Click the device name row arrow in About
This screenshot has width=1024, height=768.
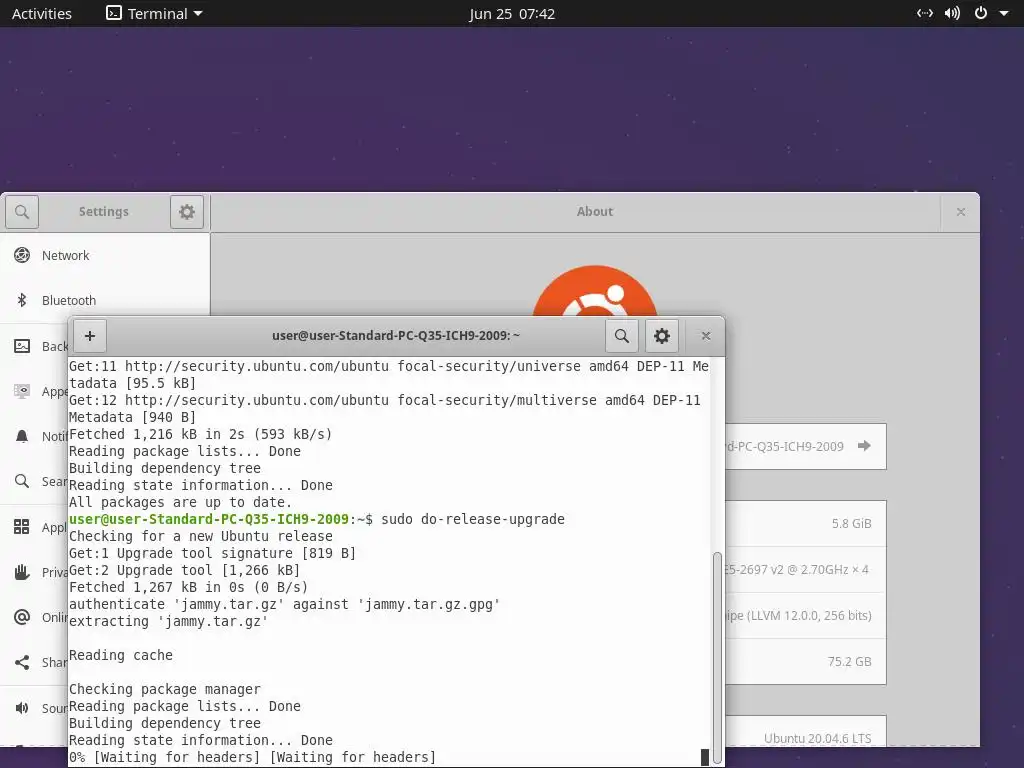click(x=864, y=446)
